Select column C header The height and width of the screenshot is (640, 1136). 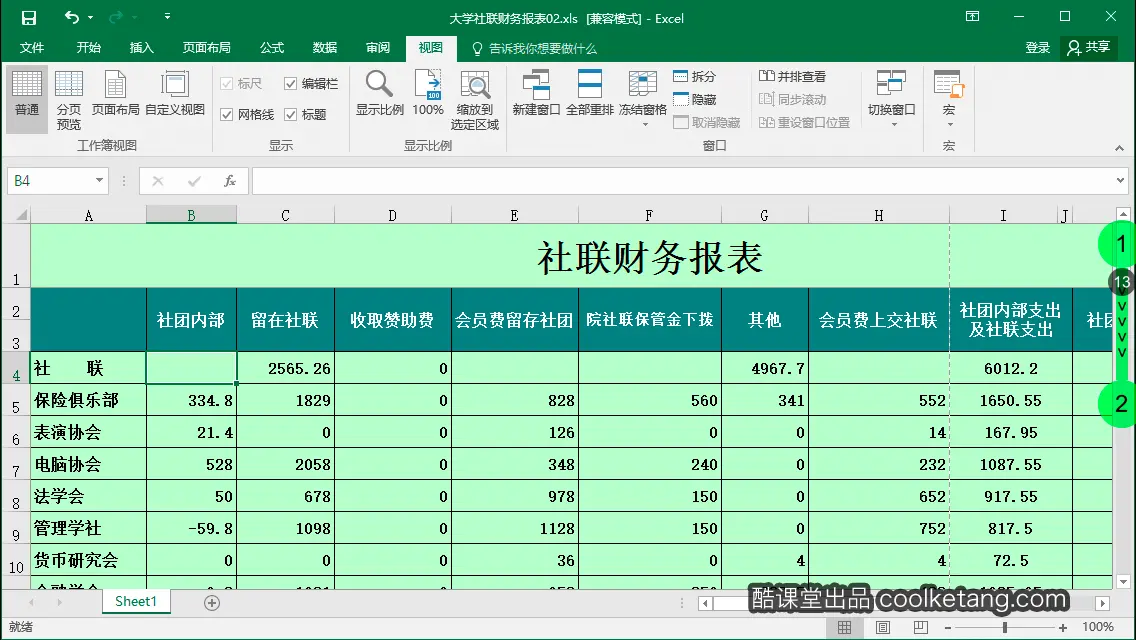(x=285, y=215)
